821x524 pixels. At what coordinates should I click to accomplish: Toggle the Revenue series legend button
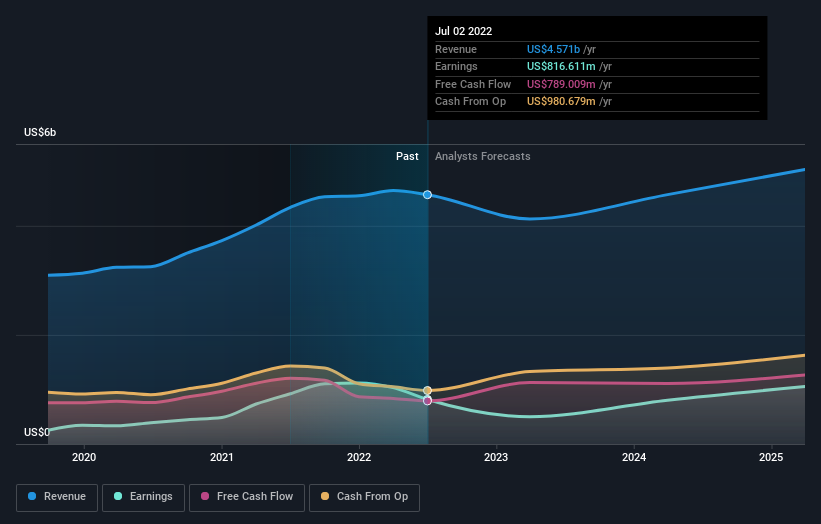click(x=57, y=497)
